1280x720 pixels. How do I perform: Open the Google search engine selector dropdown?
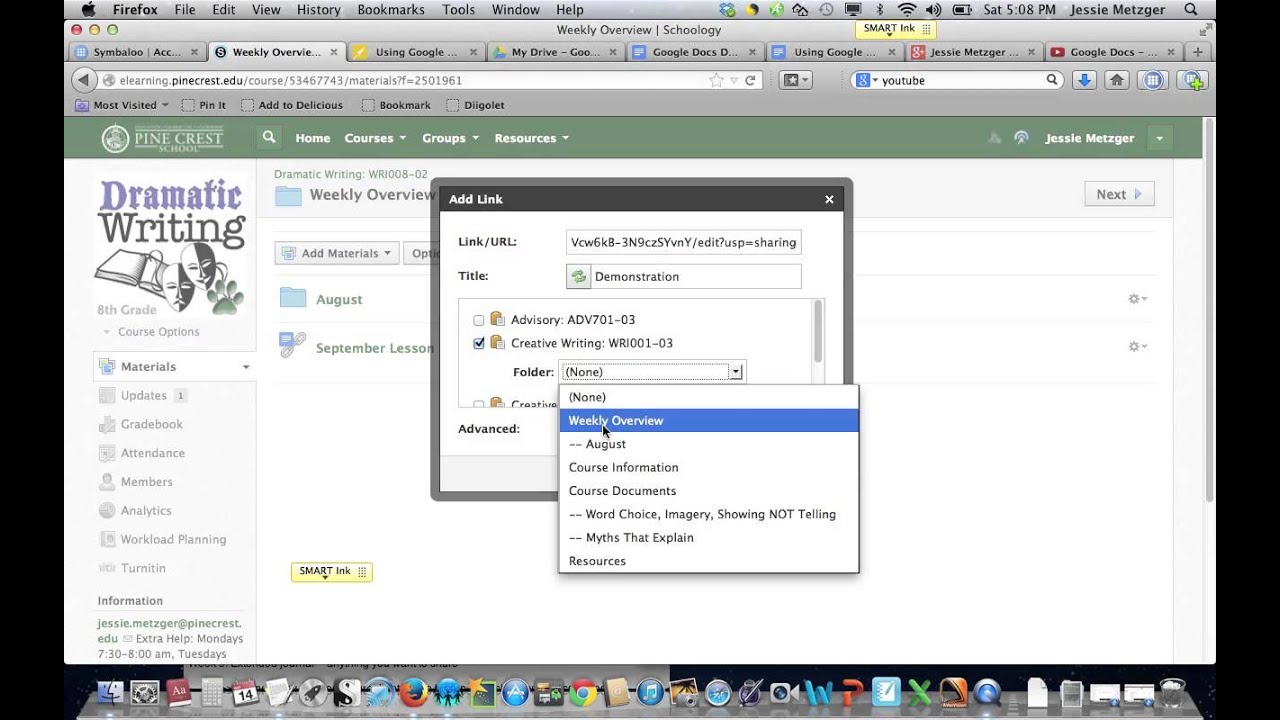click(866, 80)
